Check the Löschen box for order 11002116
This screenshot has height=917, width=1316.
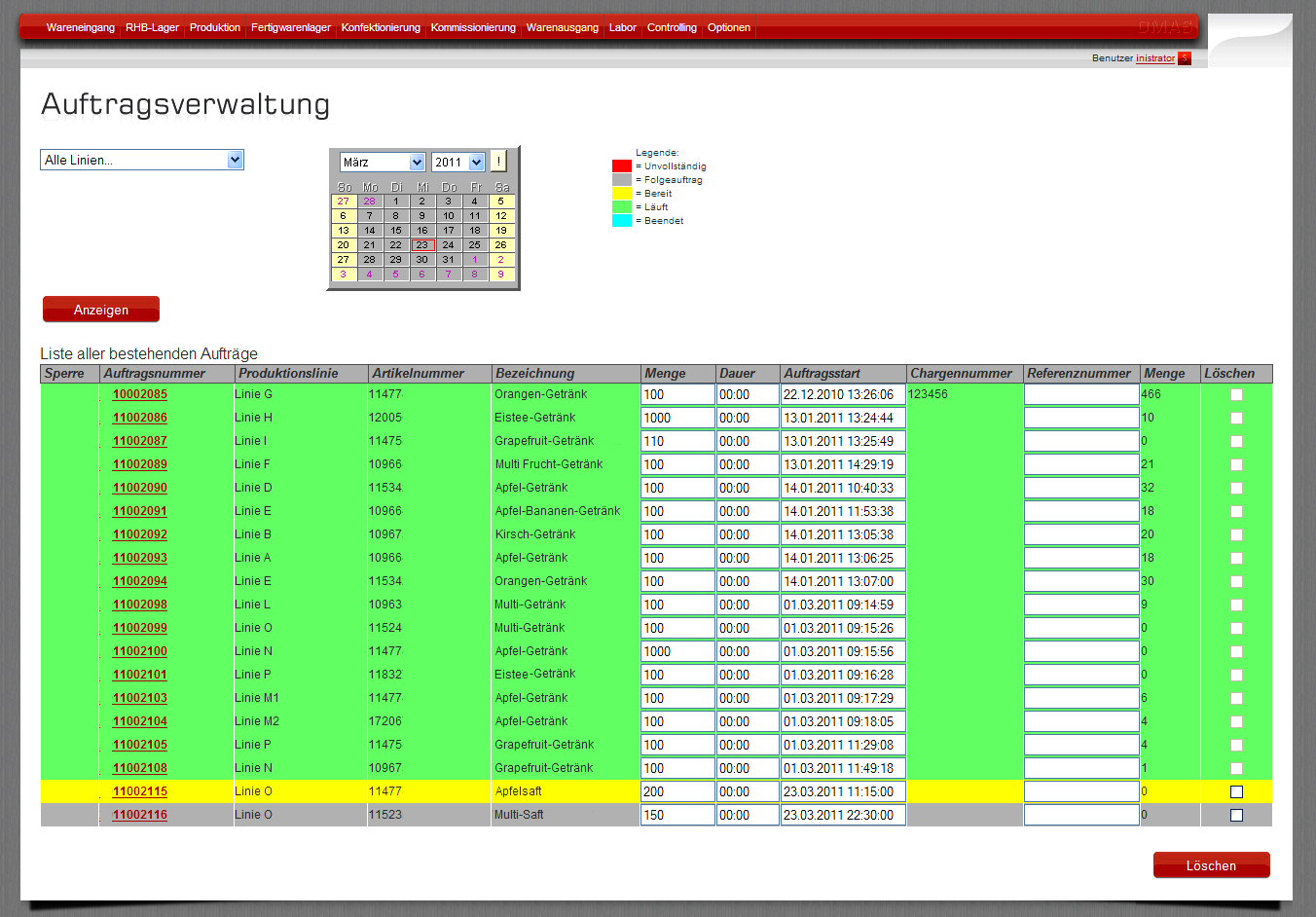click(1236, 815)
